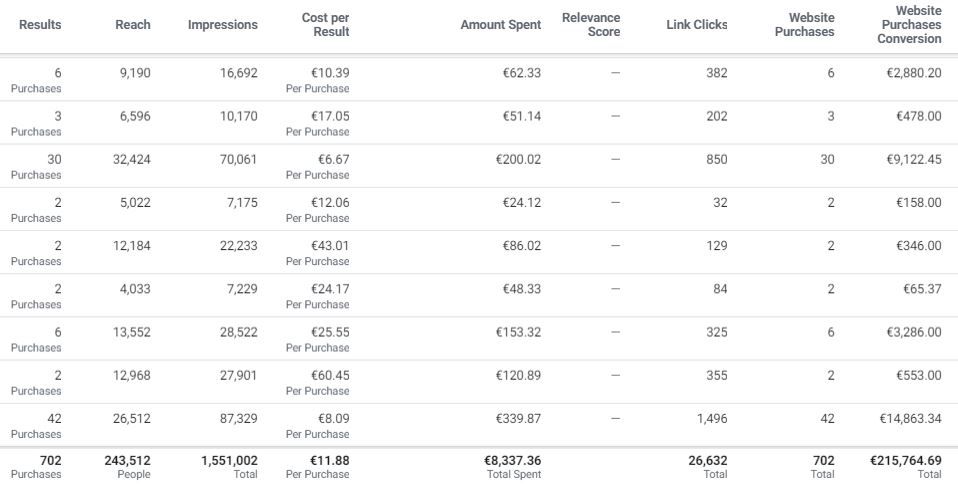Select the €215,764.69 total conversion value
This screenshot has width=958, height=502.
coord(905,461)
